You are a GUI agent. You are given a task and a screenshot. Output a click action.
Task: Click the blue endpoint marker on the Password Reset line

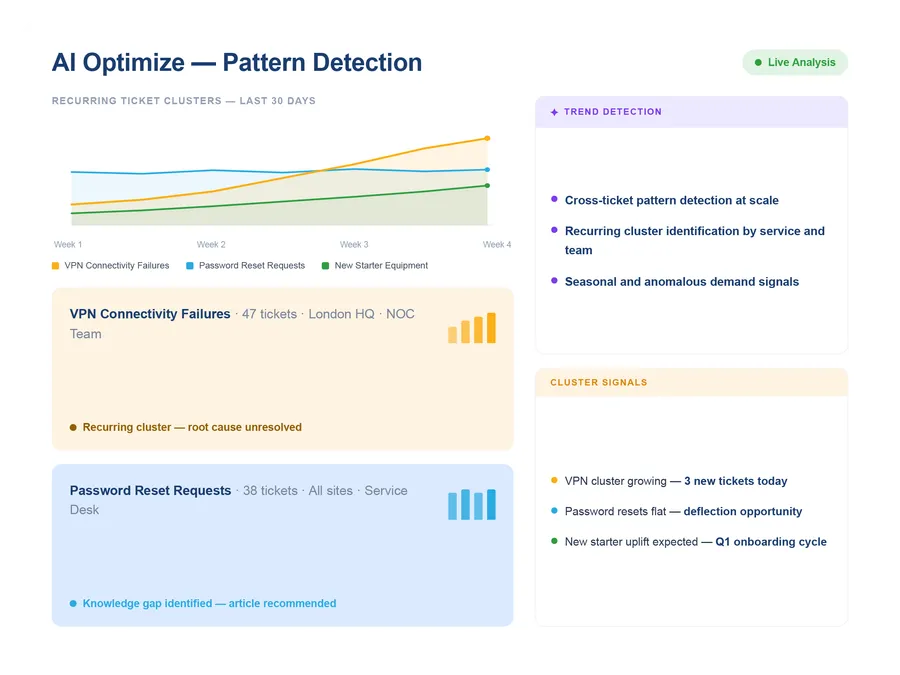487,169
